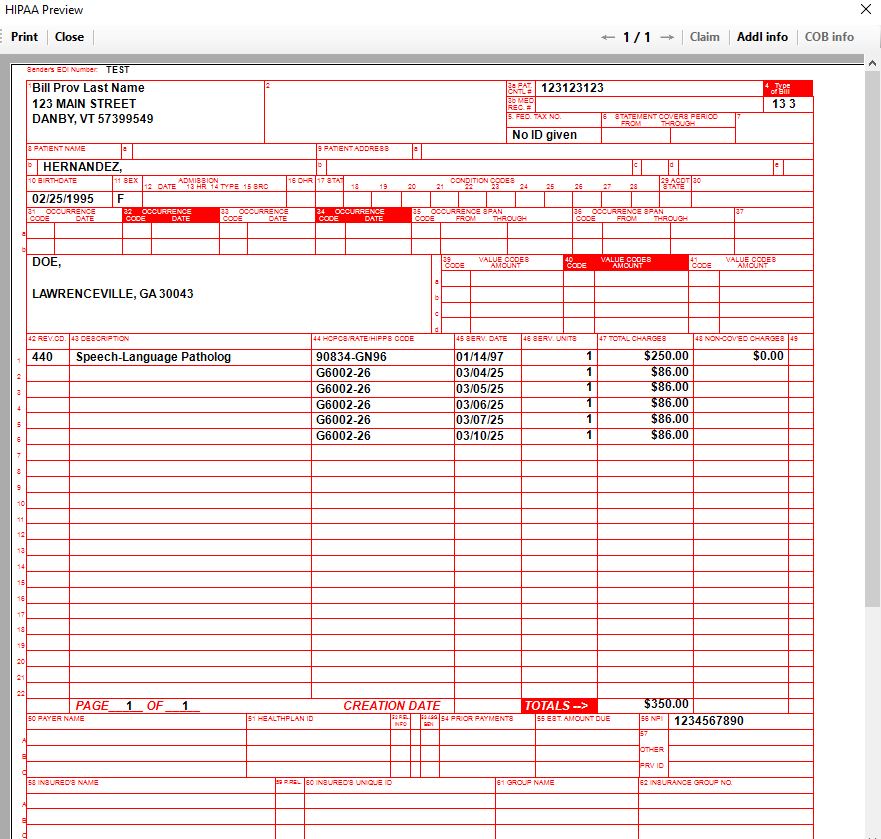The height and width of the screenshot is (839, 881).
Task: Click the scrollbar up arrow
Action: point(872,64)
